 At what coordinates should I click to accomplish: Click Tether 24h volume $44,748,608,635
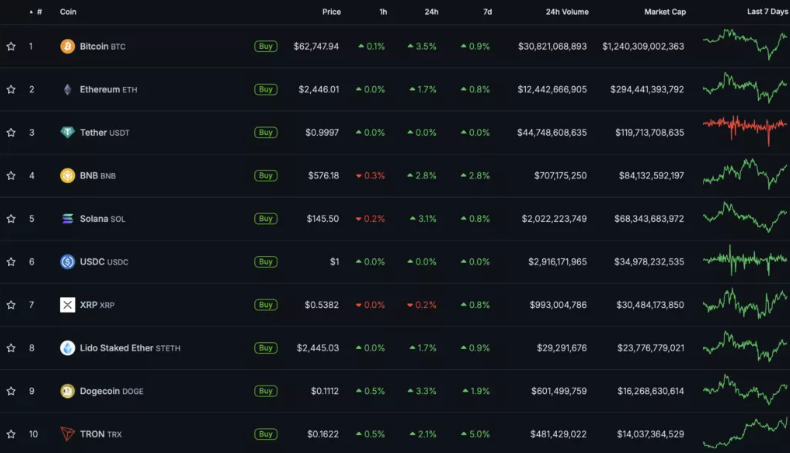(552, 133)
